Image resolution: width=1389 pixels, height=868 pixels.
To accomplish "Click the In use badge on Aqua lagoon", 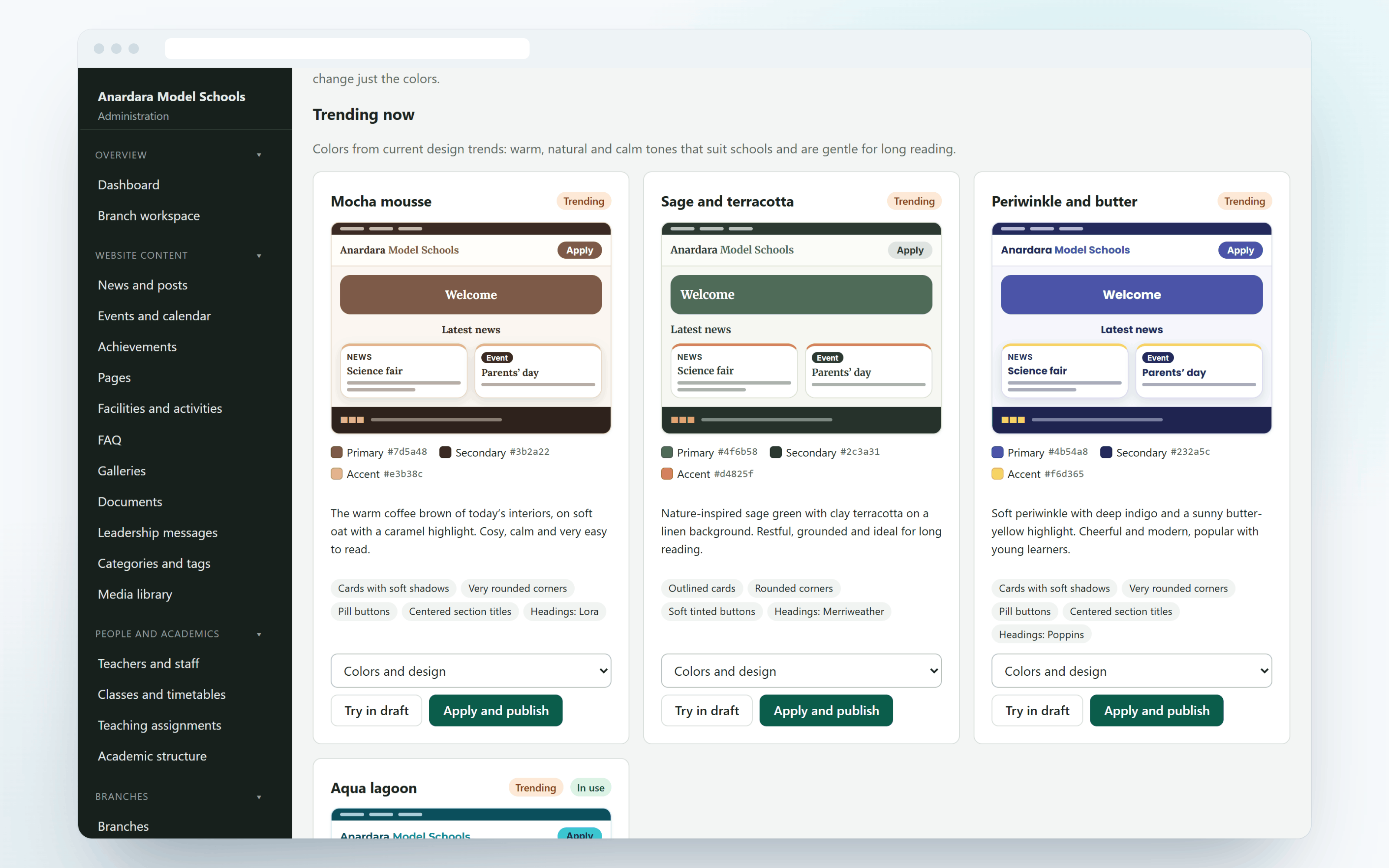I will [590, 788].
